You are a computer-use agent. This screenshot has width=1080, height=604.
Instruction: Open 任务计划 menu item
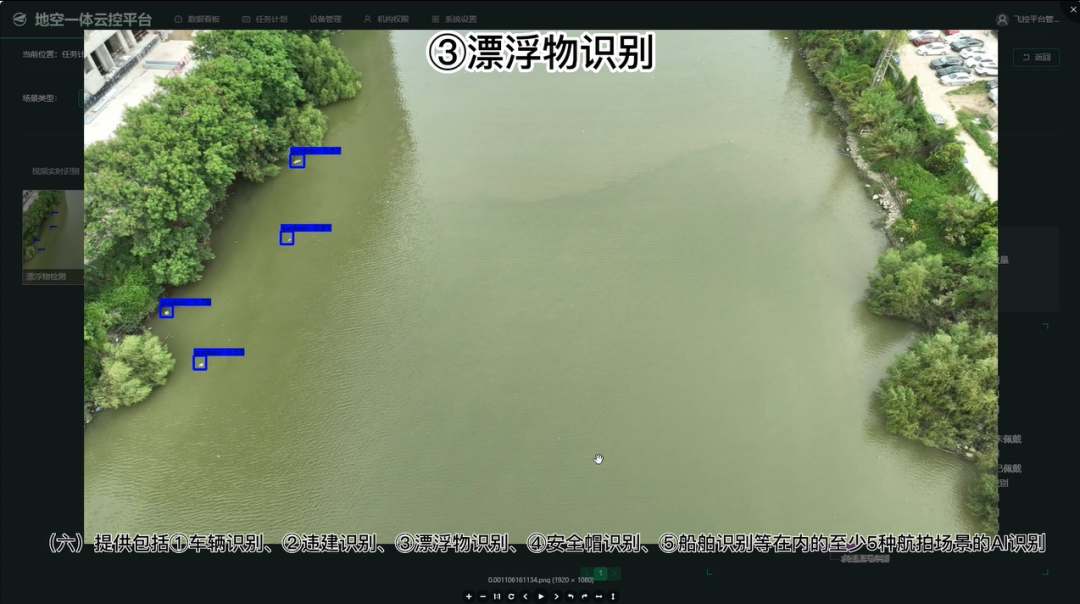(x=264, y=19)
